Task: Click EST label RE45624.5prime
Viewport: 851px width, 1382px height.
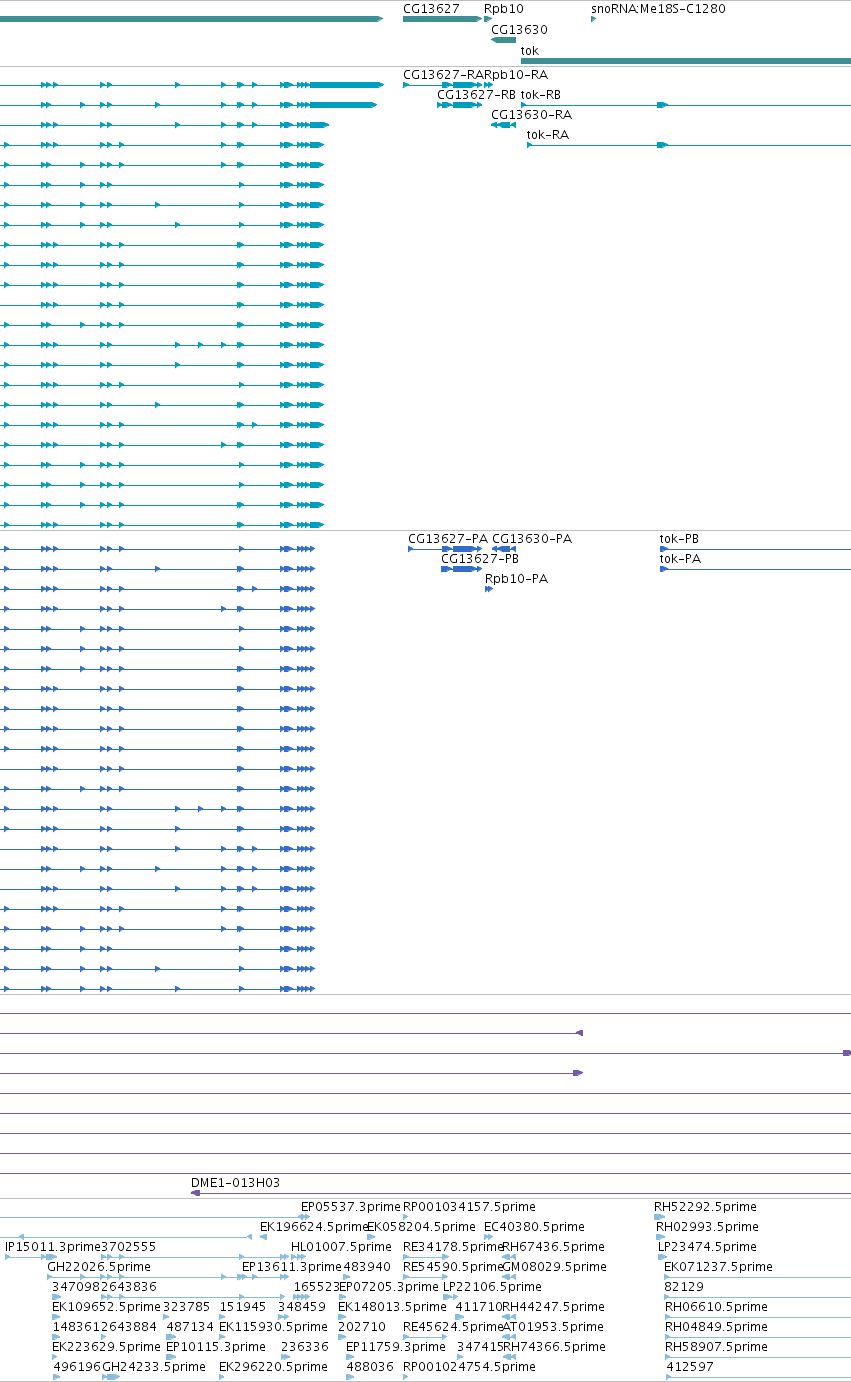Action: point(453,1327)
